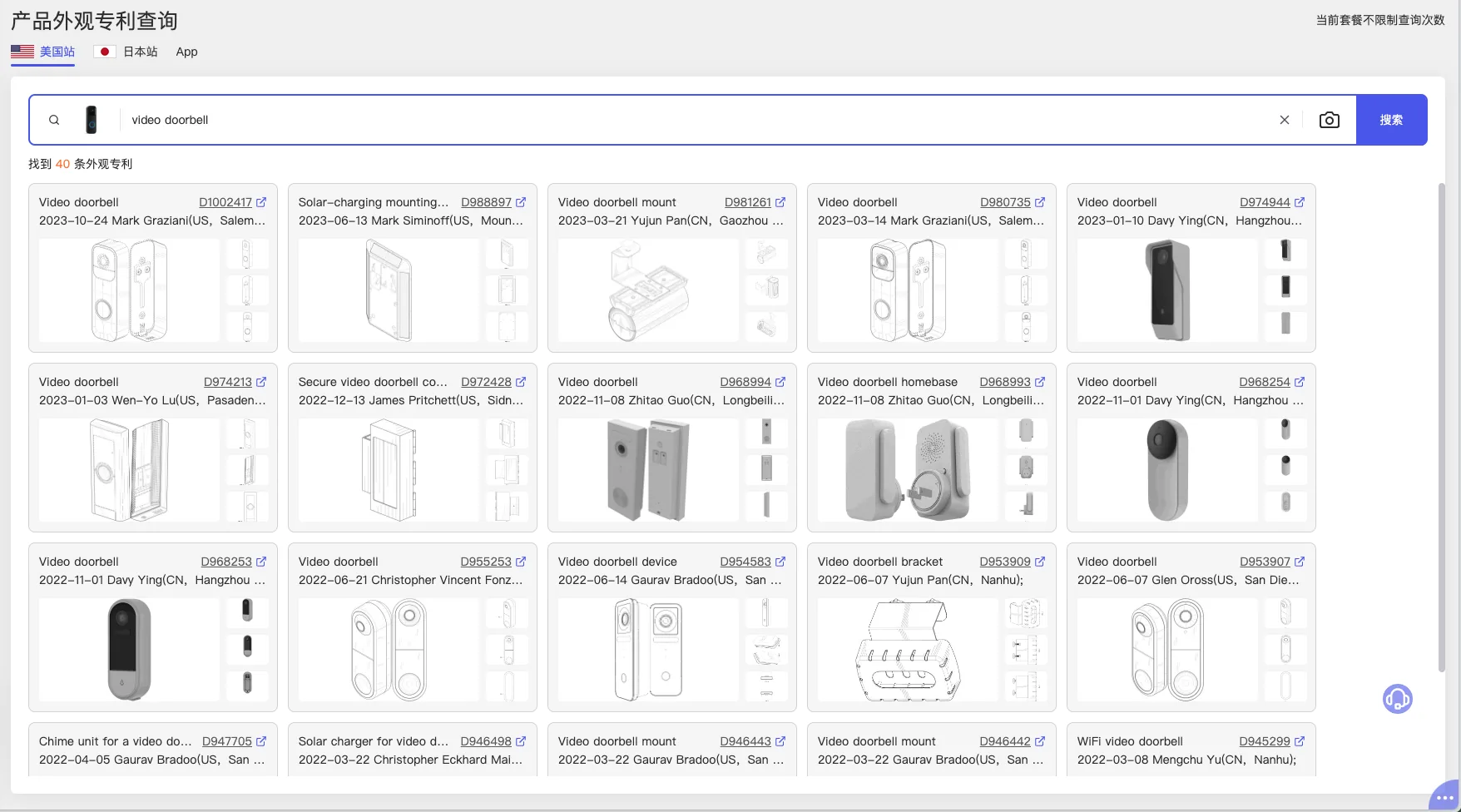
Task: Open patent number D974944 link
Action: tap(1265, 202)
